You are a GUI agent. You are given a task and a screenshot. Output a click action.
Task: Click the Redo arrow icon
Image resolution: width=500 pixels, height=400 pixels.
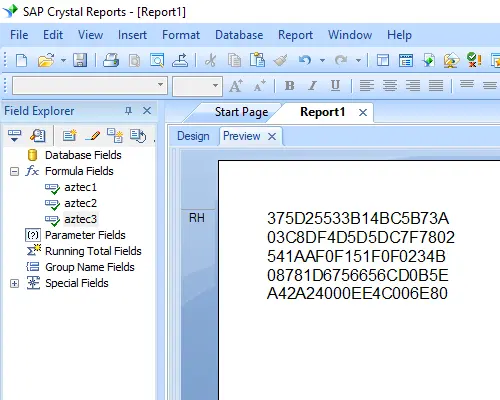341,61
